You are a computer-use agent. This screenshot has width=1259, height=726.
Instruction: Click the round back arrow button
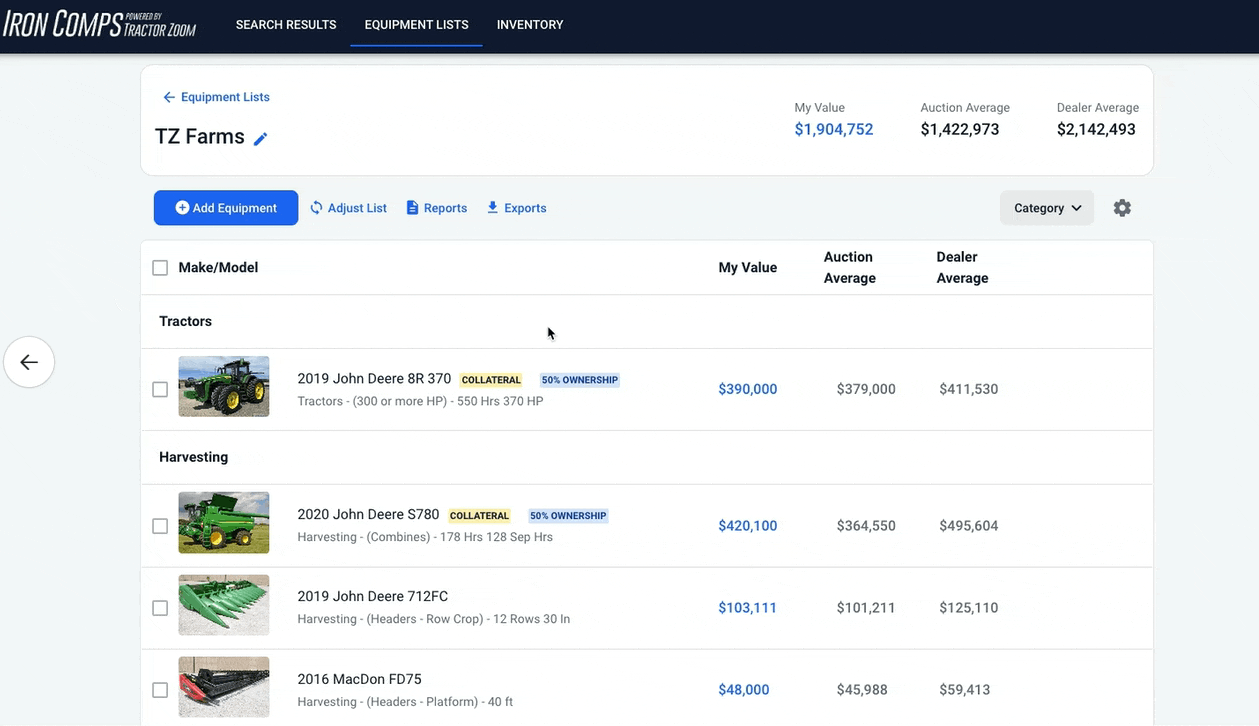click(x=29, y=362)
